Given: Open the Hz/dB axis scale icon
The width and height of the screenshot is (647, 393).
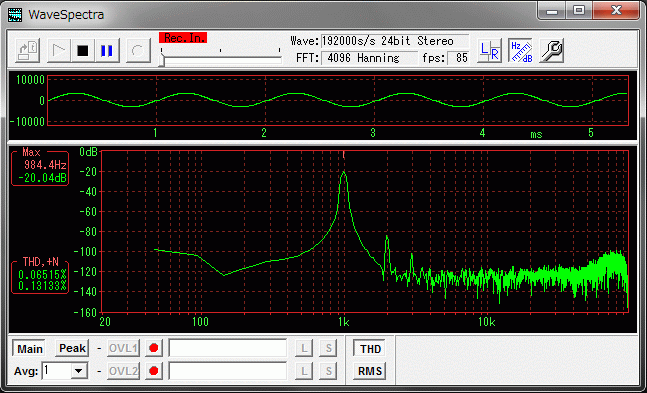Looking at the screenshot, I should 521,50.
